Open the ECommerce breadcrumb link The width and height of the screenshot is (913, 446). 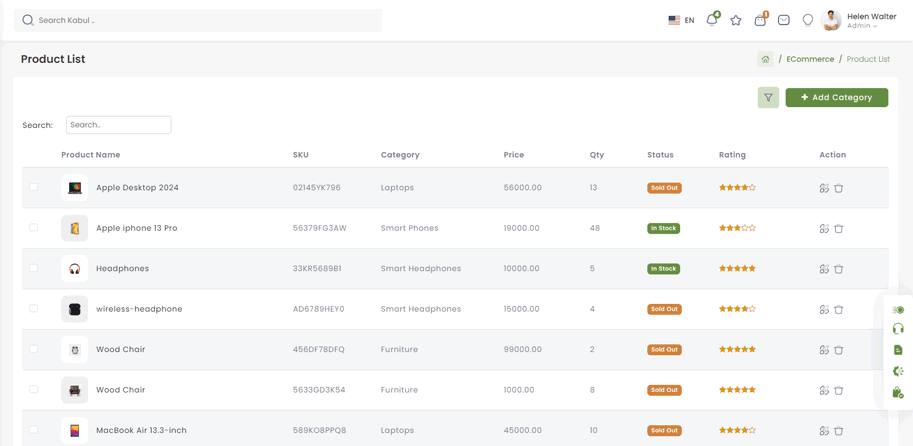point(810,59)
